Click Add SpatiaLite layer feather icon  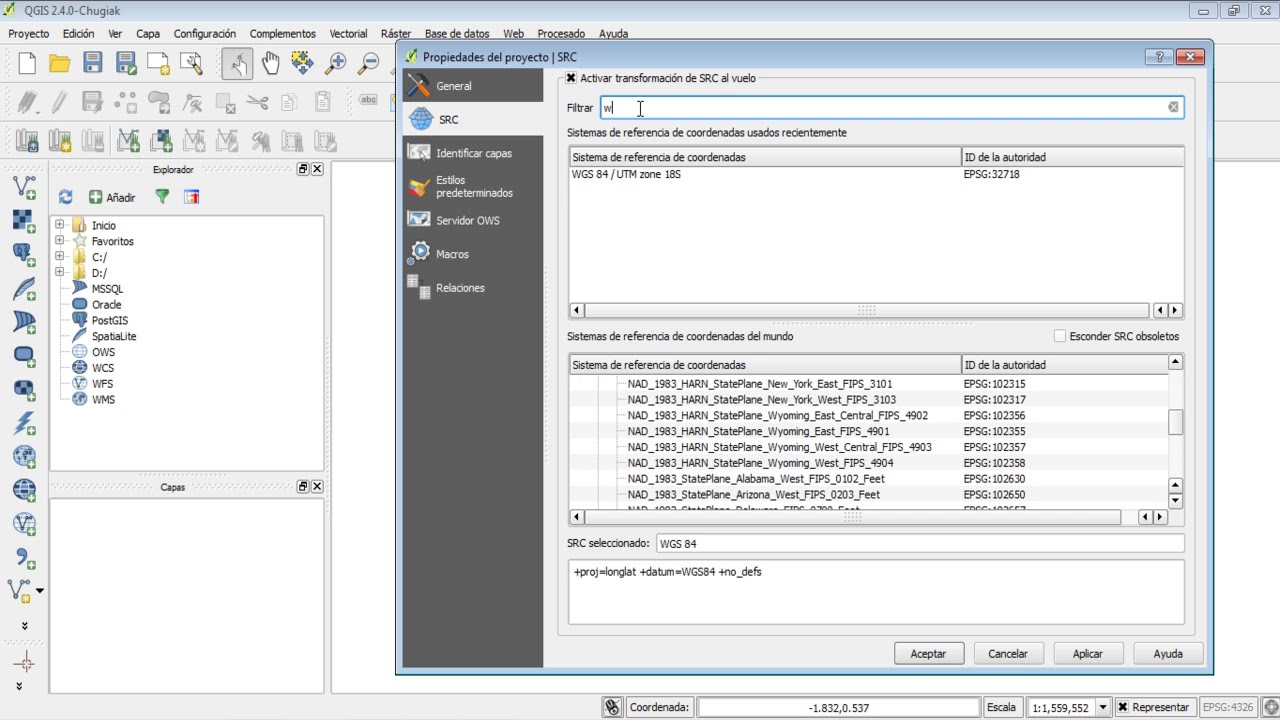24,289
